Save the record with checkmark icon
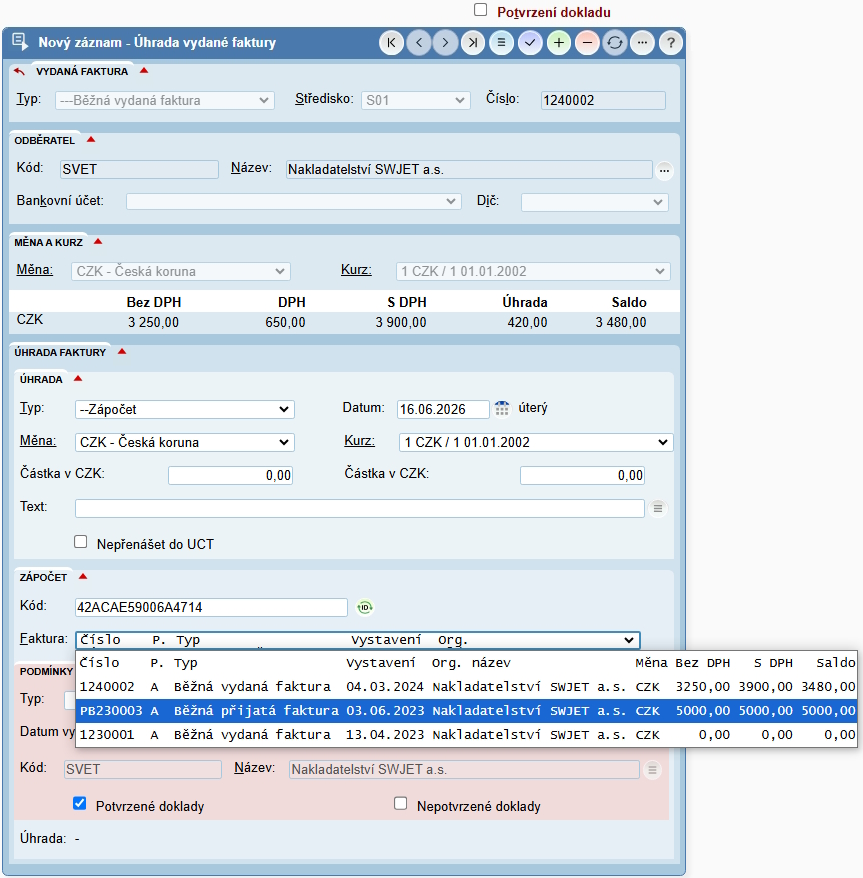 pos(530,43)
